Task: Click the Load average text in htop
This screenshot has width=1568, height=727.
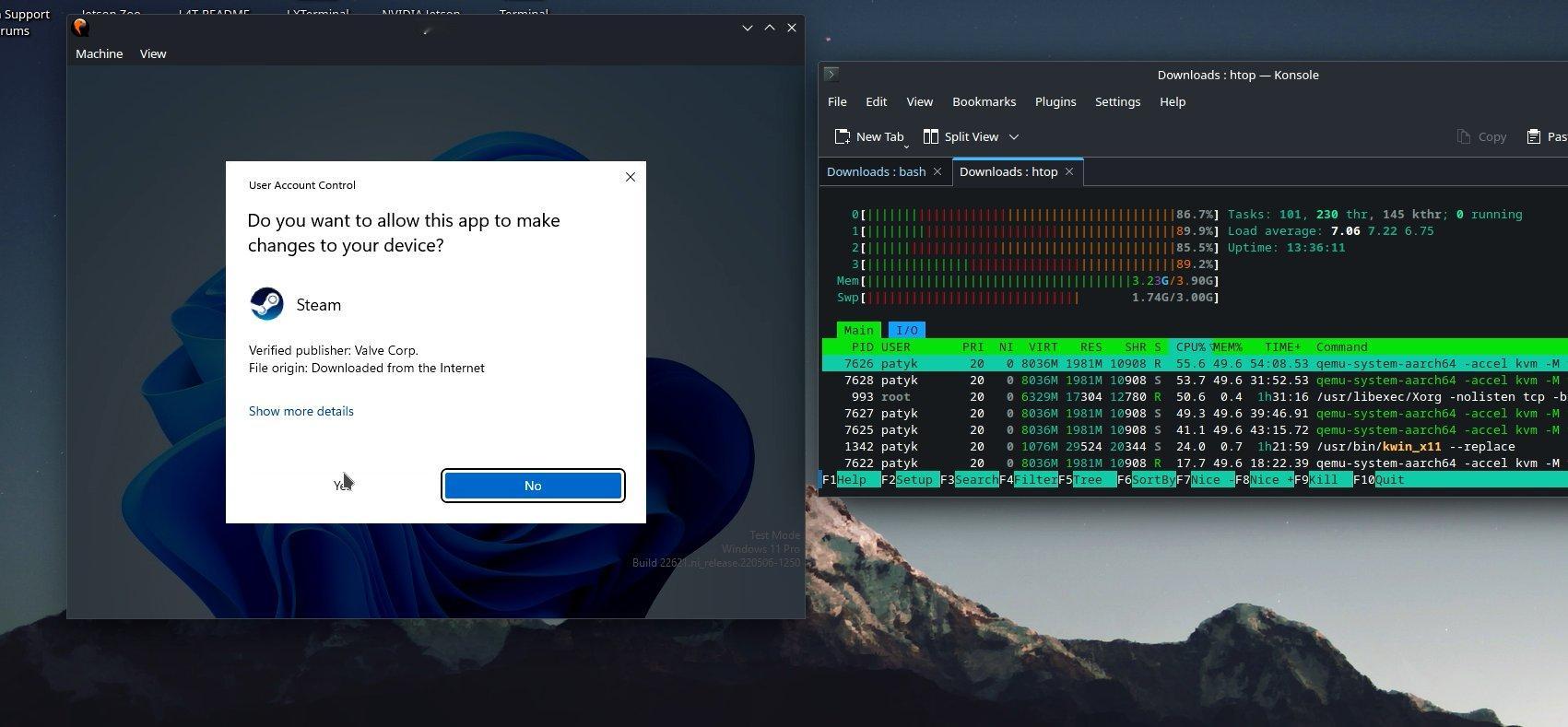Action: pyautogui.click(x=1330, y=230)
